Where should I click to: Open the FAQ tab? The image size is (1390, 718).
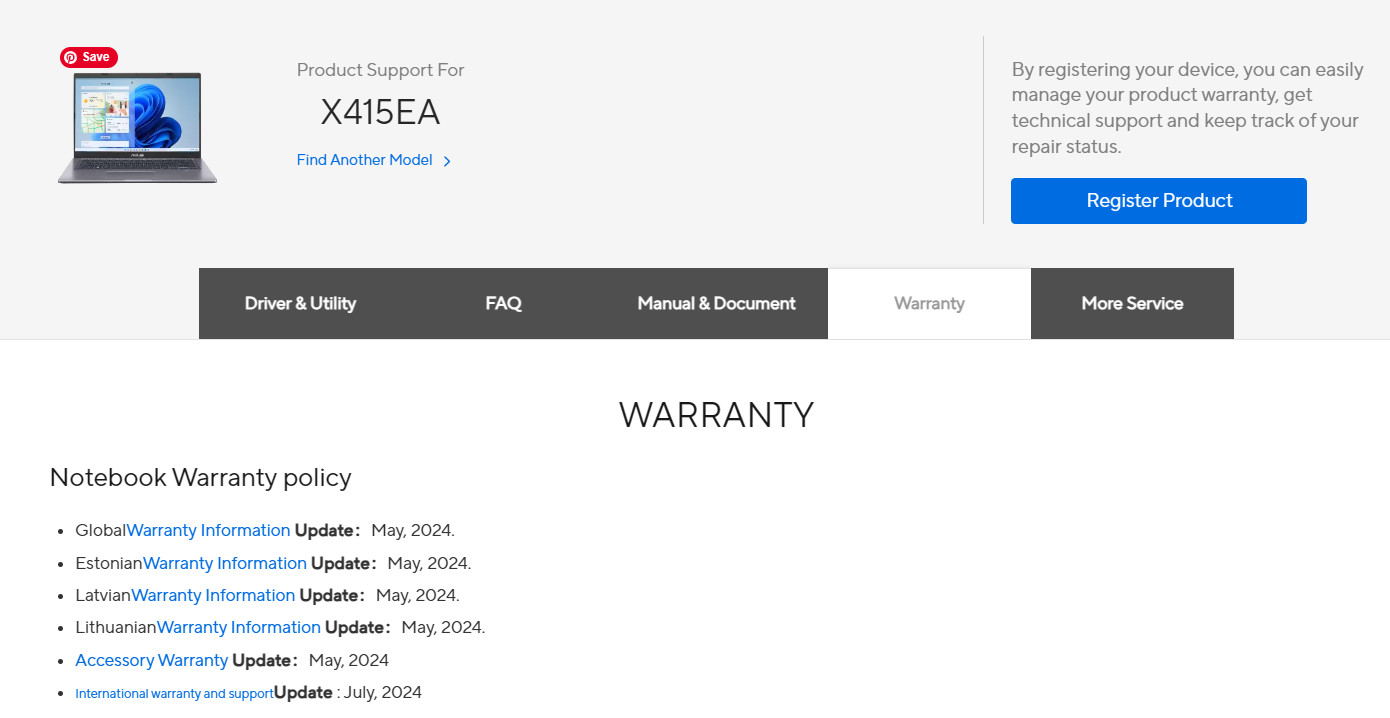point(503,303)
